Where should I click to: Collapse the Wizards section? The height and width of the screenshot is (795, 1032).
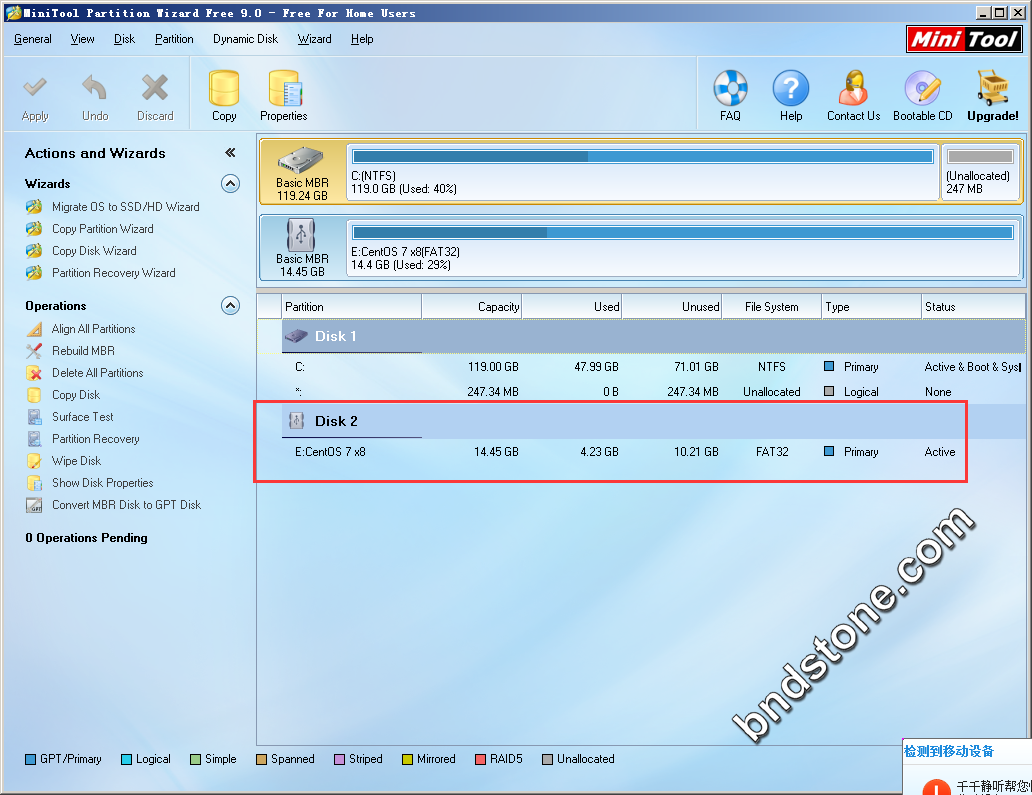click(x=230, y=184)
